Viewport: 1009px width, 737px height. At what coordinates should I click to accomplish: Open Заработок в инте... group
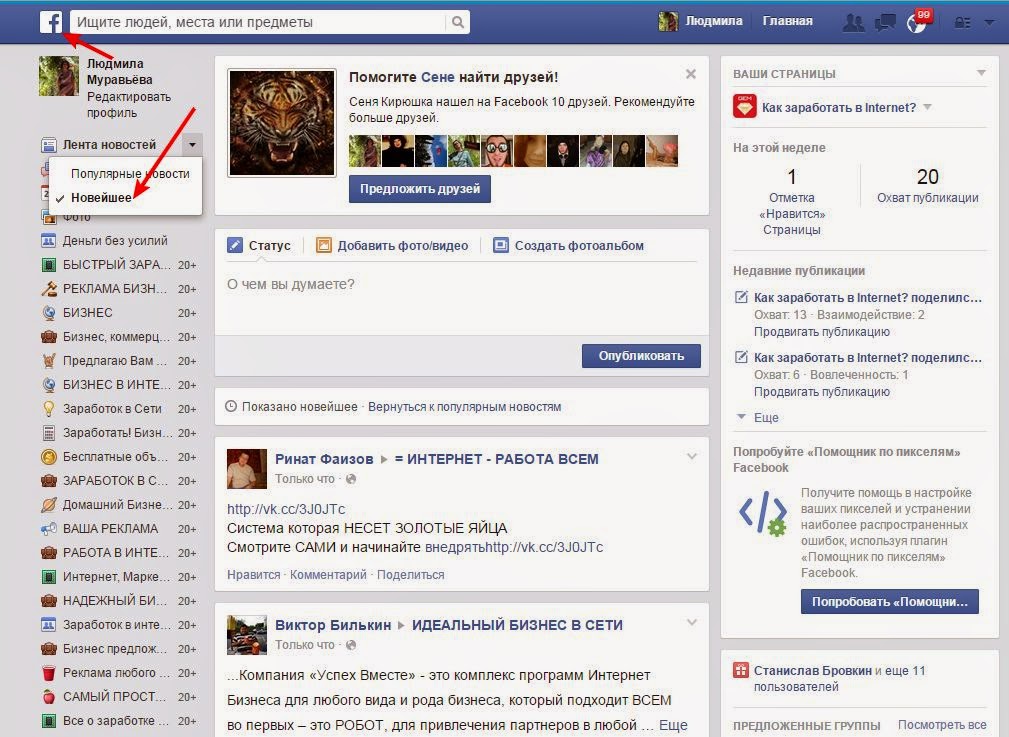point(116,625)
